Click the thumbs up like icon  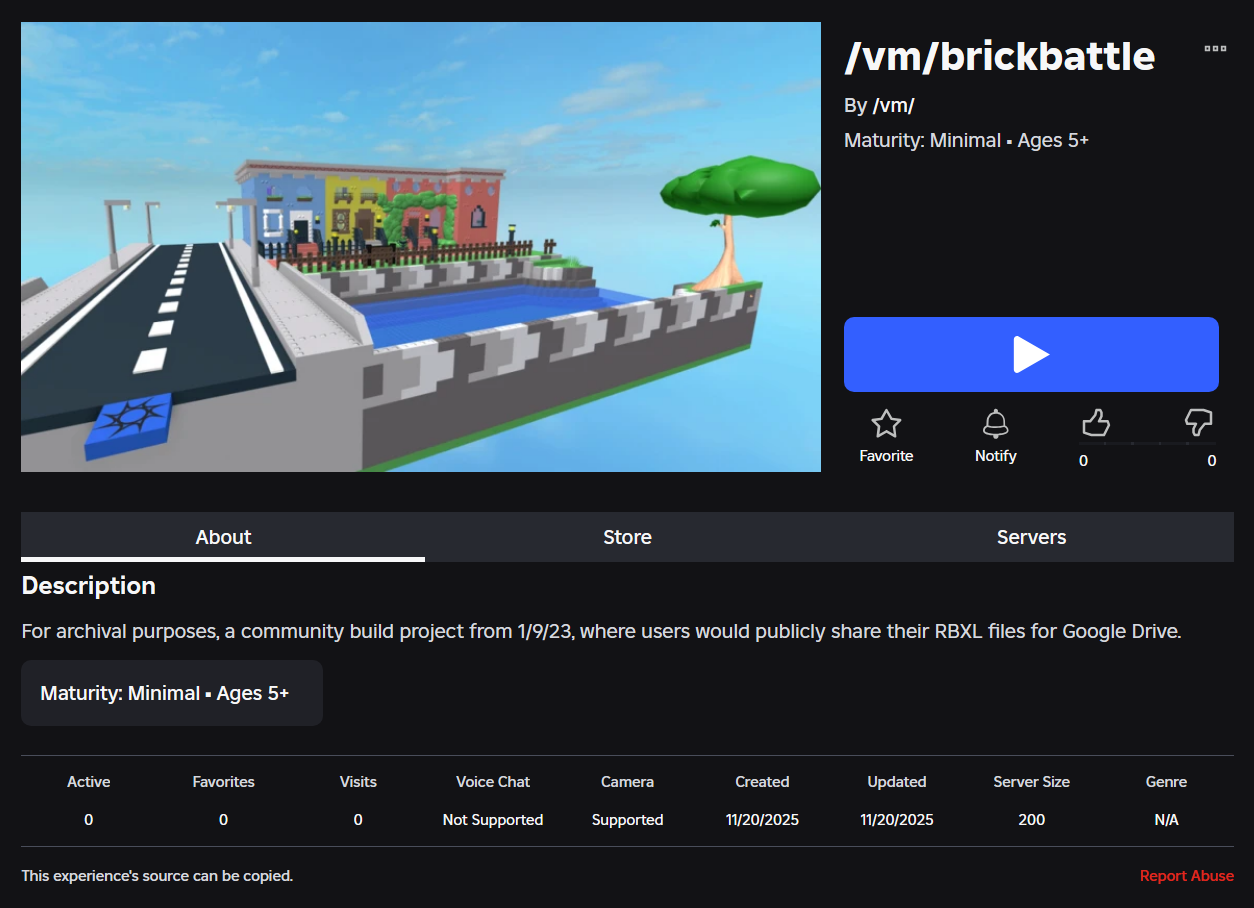pyautogui.click(x=1096, y=423)
